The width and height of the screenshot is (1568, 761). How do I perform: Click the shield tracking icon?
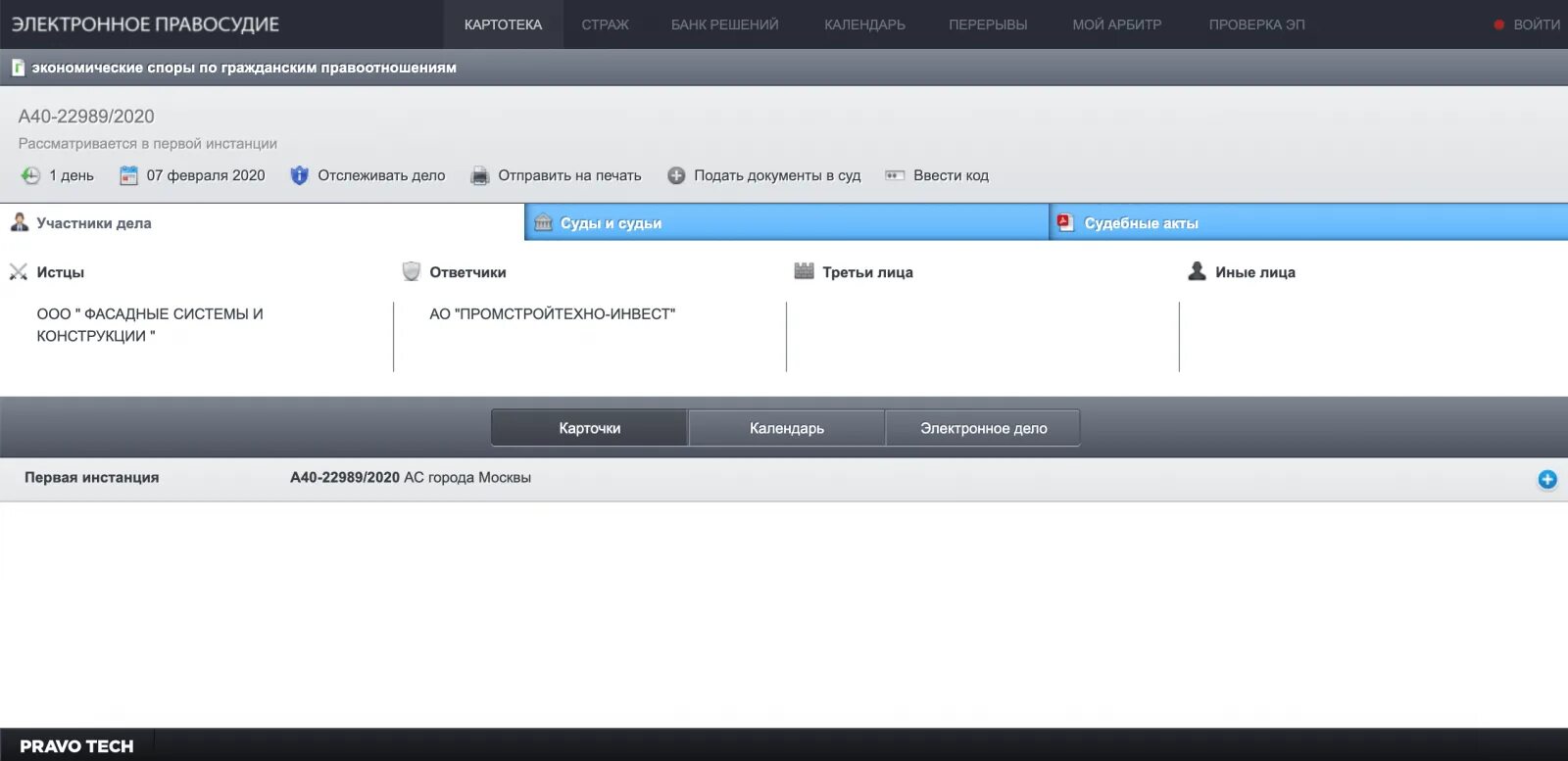tap(299, 175)
